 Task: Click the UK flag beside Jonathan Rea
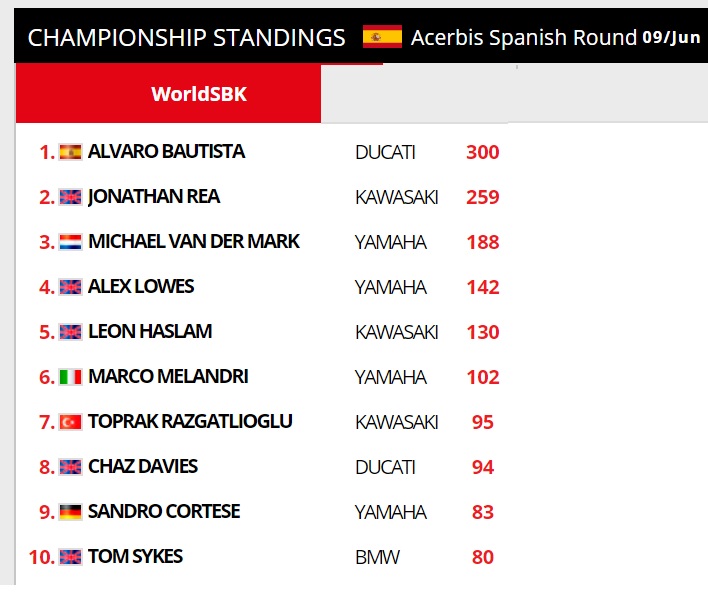point(70,197)
